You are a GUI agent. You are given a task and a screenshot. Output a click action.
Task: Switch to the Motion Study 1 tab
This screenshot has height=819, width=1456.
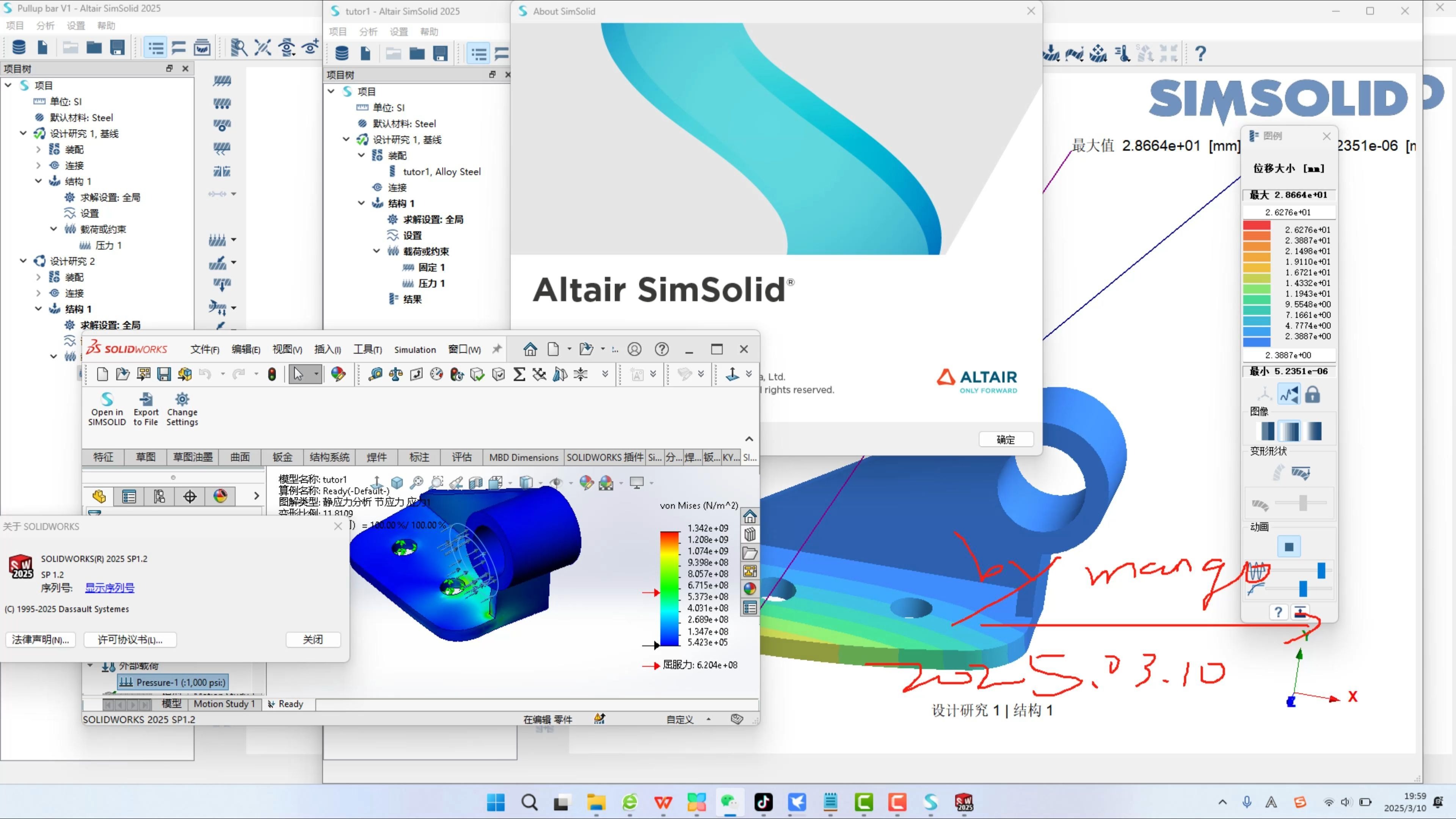pyautogui.click(x=224, y=704)
